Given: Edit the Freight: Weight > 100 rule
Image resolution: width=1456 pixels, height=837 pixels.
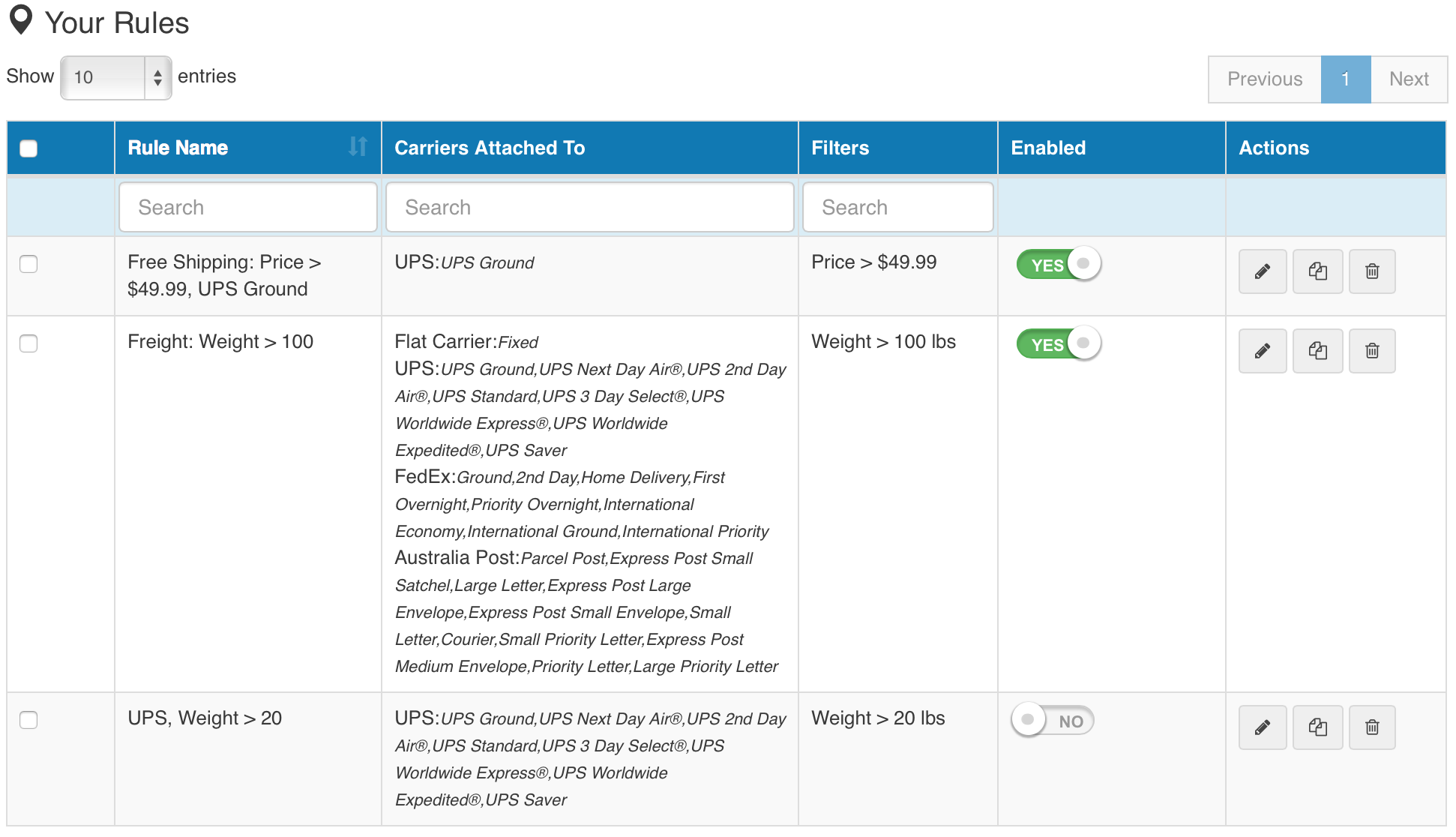Looking at the screenshot, I should pyautogui.click(x=1262, y=351).
